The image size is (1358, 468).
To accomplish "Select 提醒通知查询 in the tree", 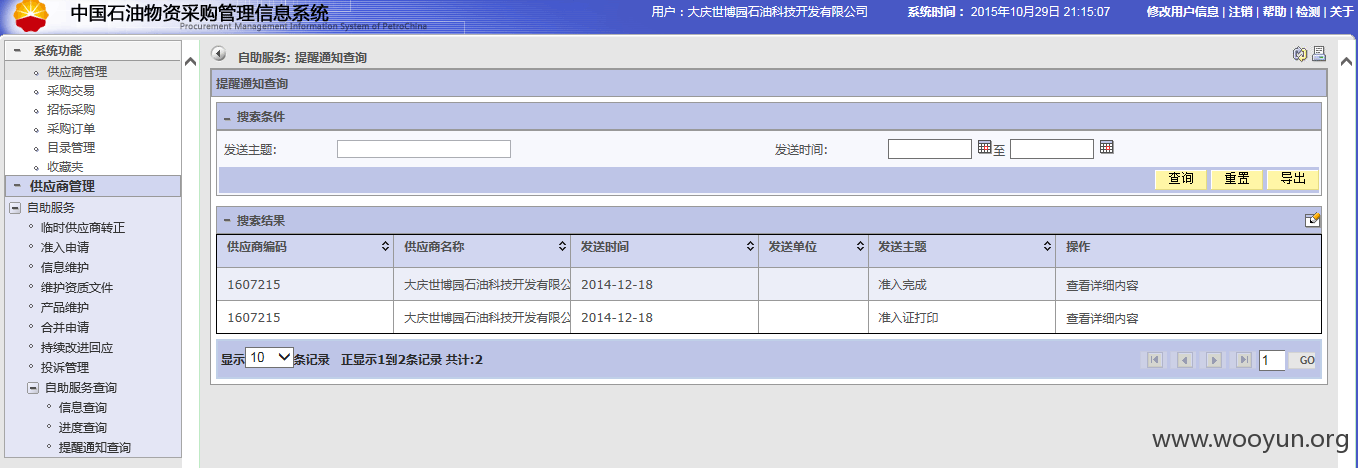I will (x=95, y=448).
